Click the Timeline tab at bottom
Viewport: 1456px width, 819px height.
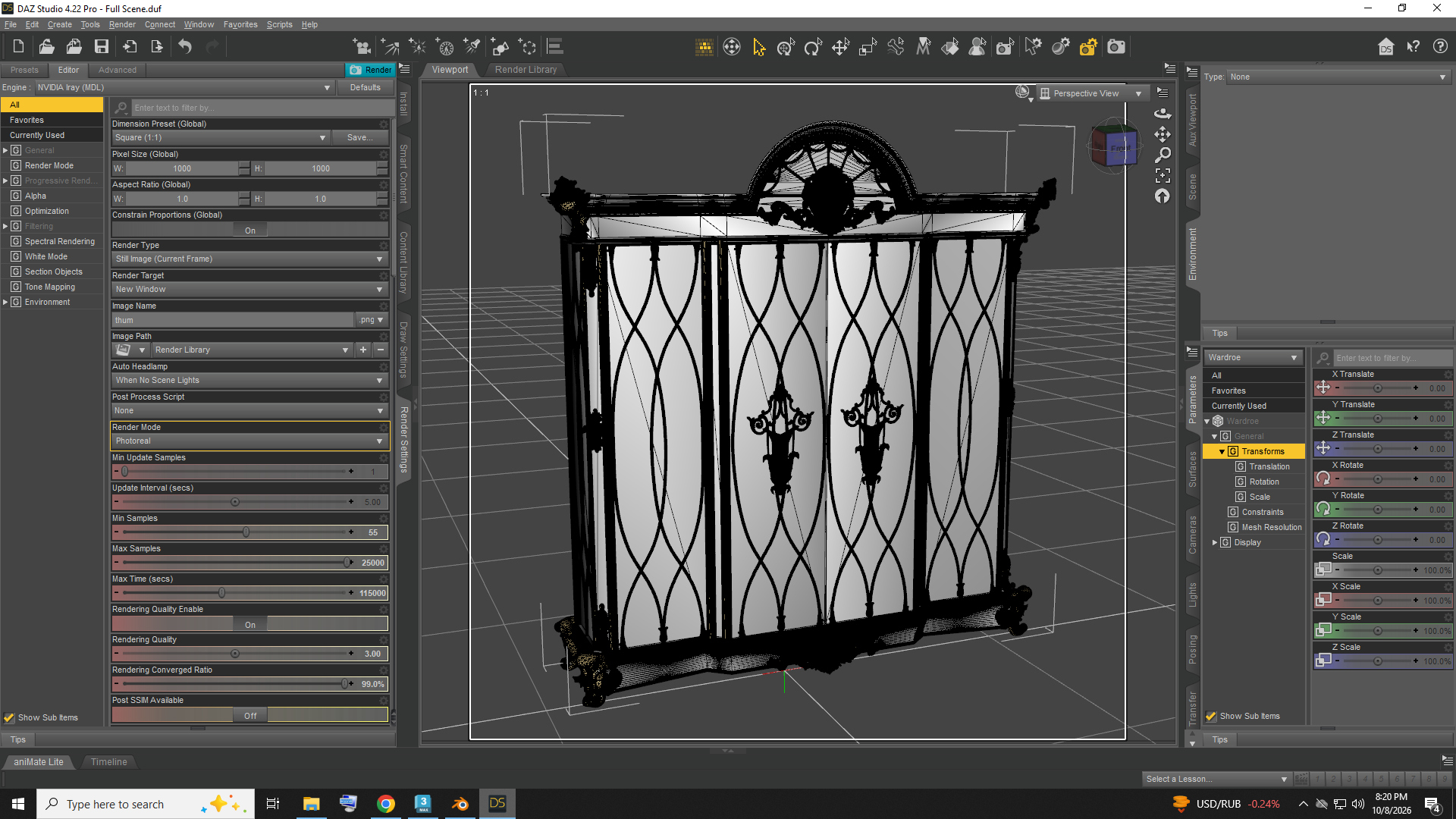click(109, 762)
